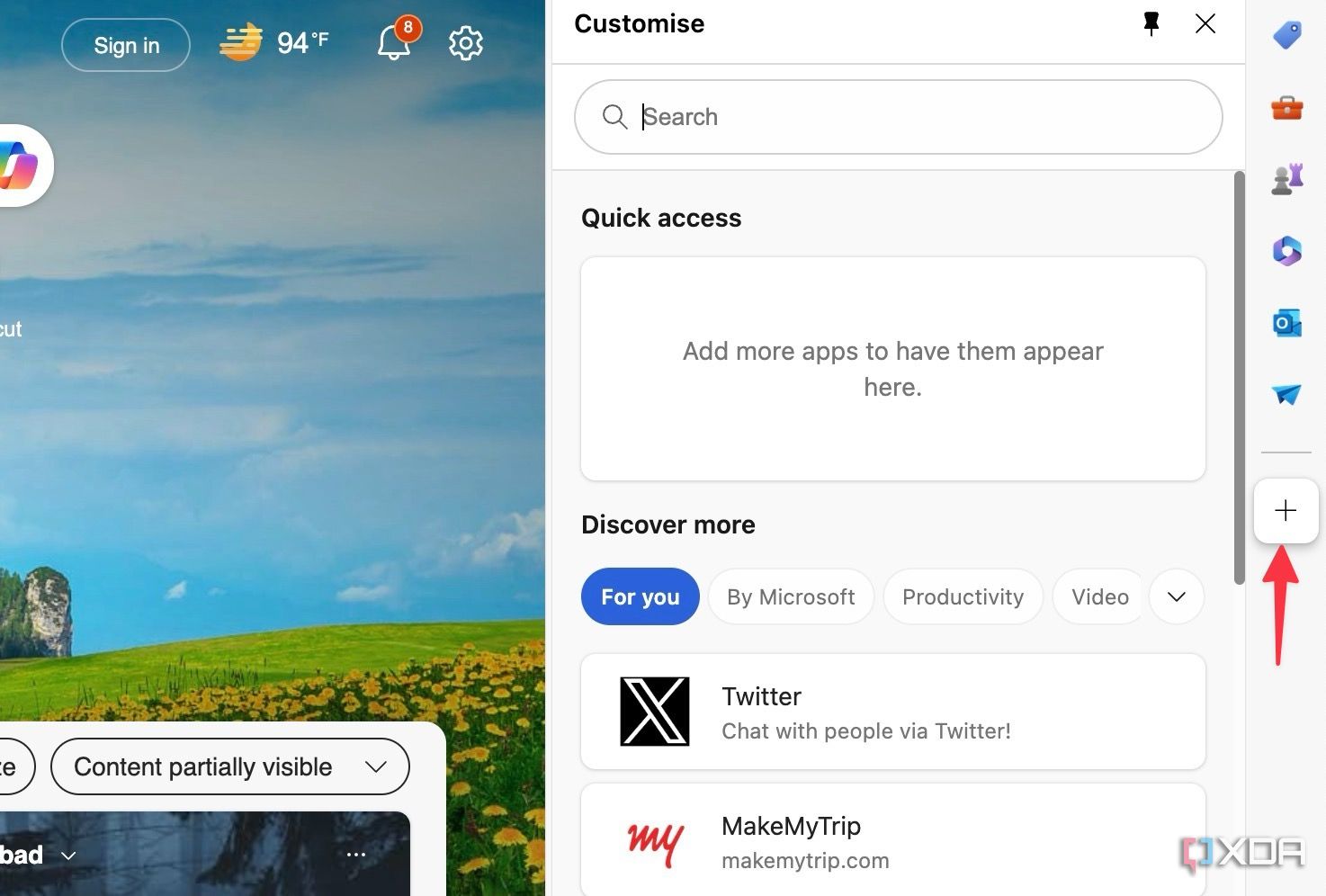Click Chat with people via Twitter text
The width and height of the screenshot is (1326, 896).
click(866, 731)
